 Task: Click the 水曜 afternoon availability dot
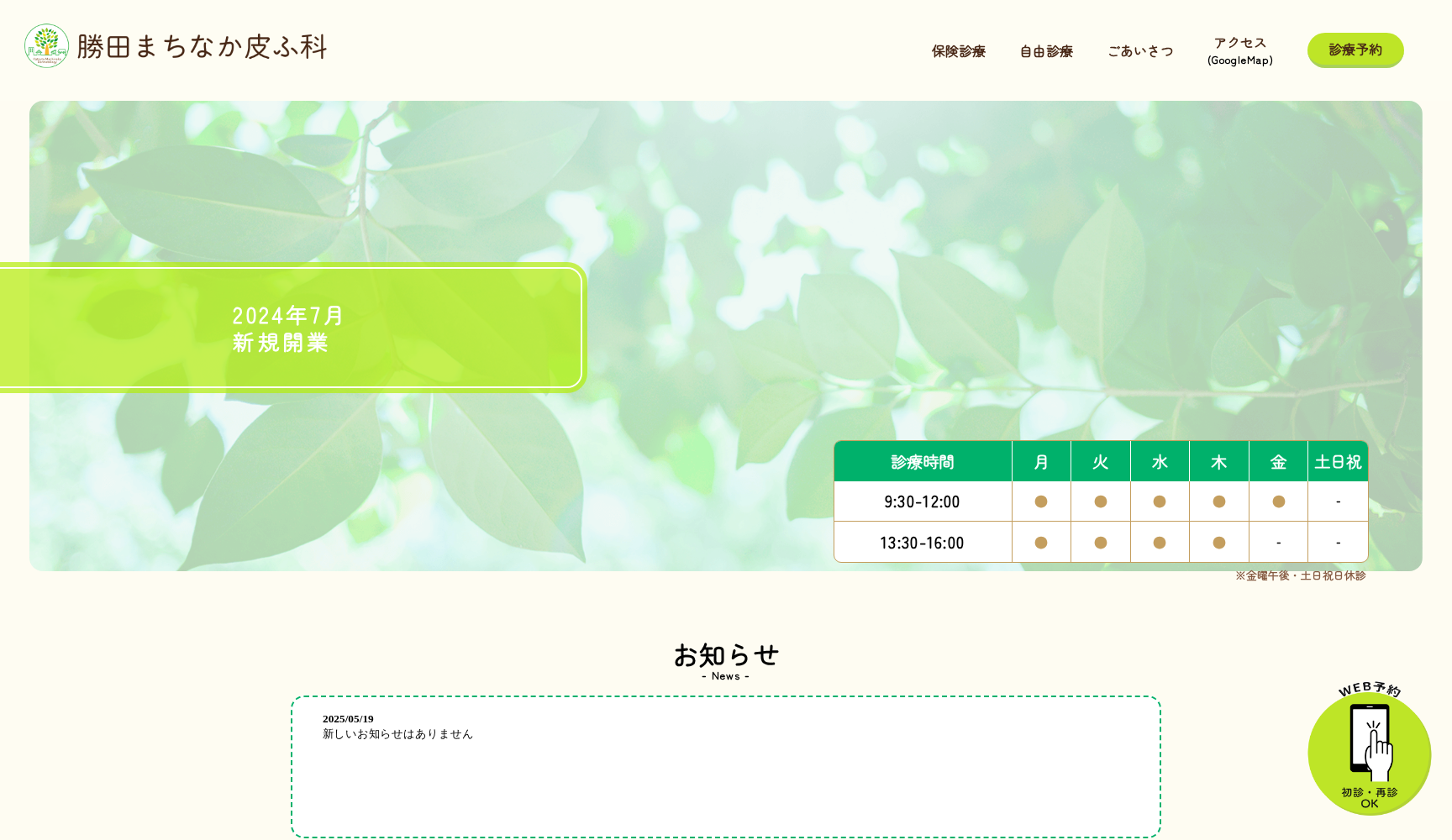pyautogui.click(x=1160, y=542)
